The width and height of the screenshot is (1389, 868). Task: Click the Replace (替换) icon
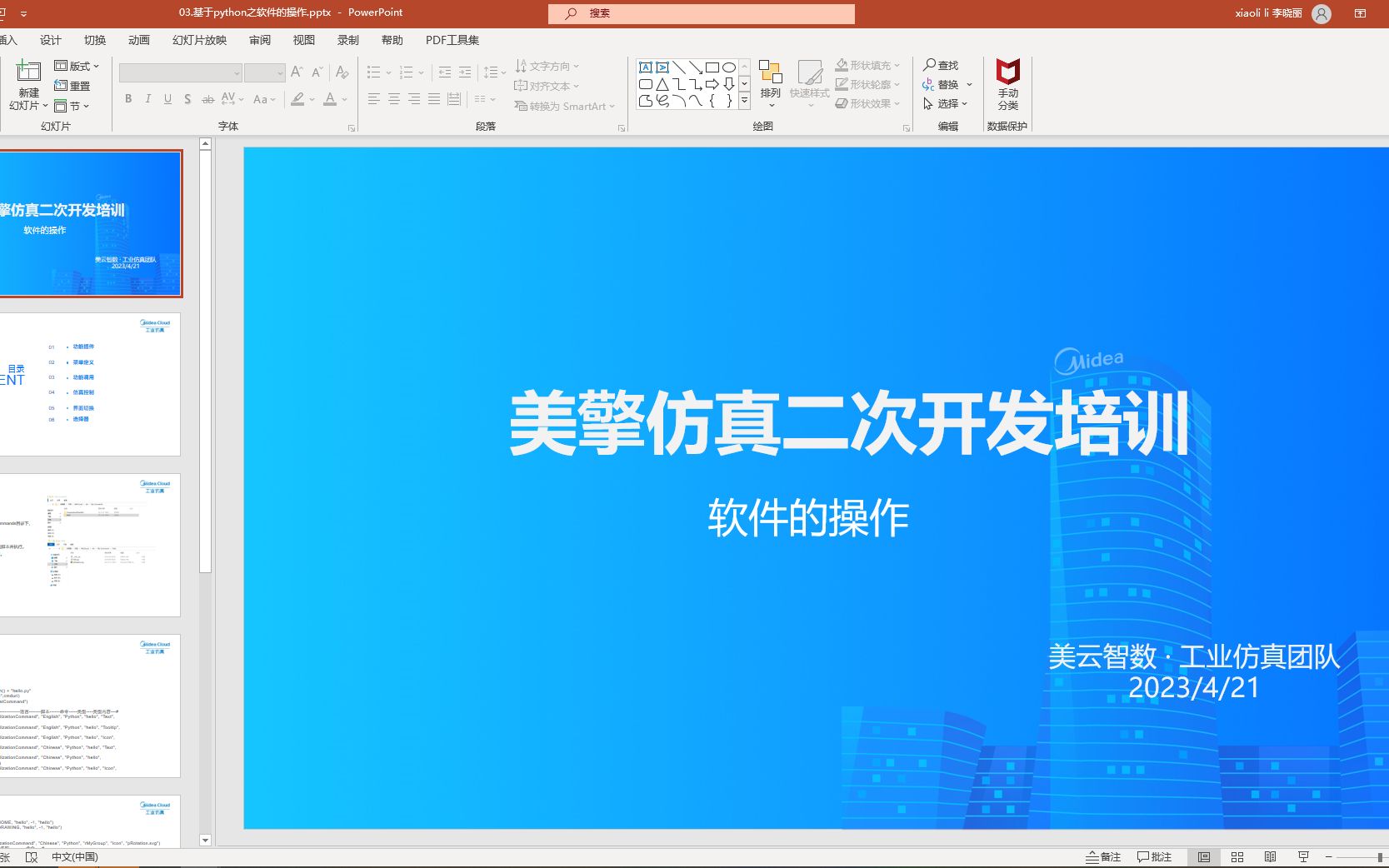[x=945, y=84]
